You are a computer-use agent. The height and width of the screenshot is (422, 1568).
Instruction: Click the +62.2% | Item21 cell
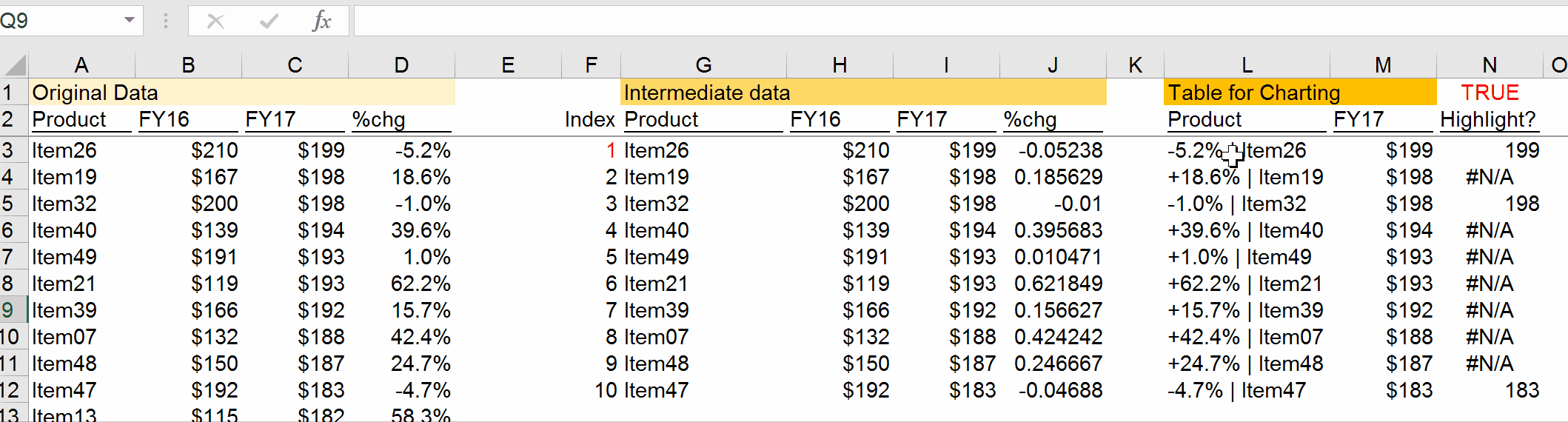click(1245, 284)
